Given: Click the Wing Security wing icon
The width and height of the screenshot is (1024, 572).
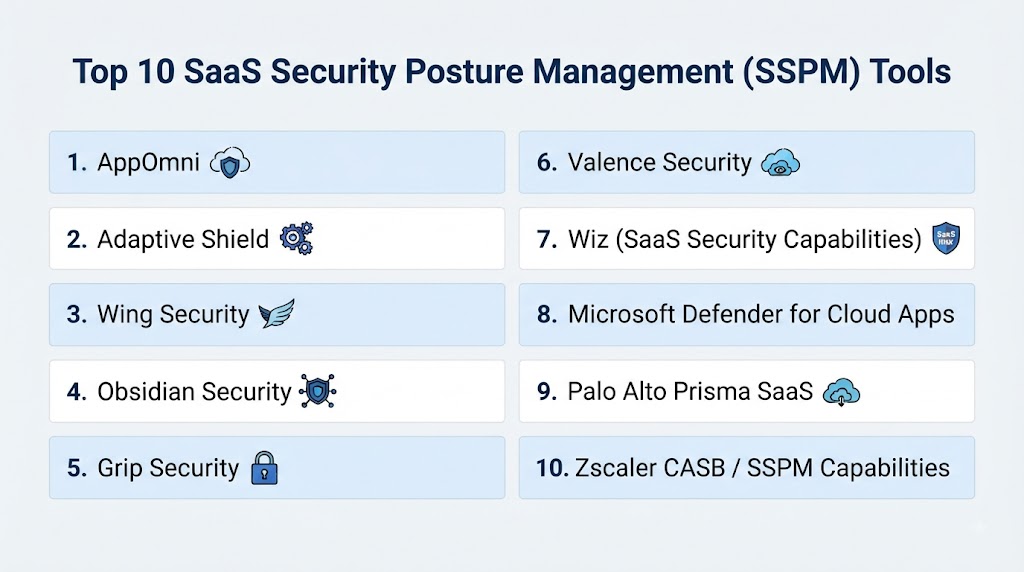Looking at the screenshot, I should [277, 314].
